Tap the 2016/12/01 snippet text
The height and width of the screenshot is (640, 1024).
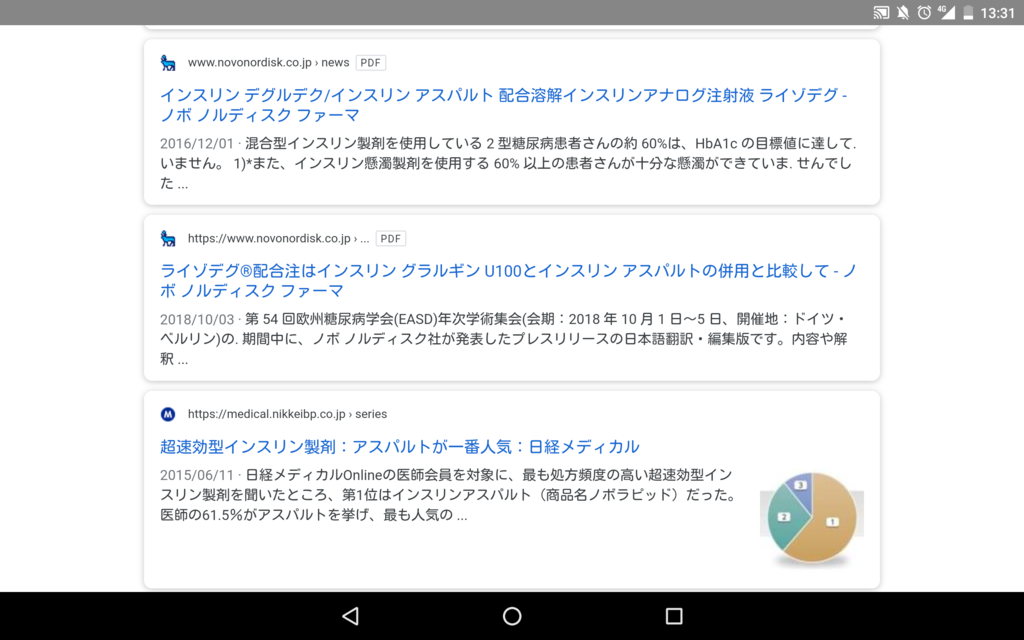[x=508, y=163]
